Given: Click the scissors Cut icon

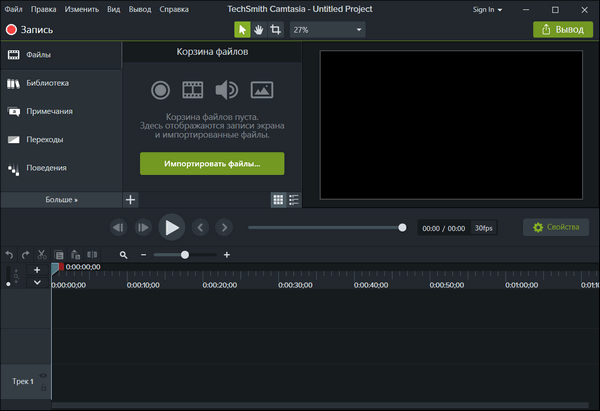Looking at the screenshot, I should tap(42, 255).
